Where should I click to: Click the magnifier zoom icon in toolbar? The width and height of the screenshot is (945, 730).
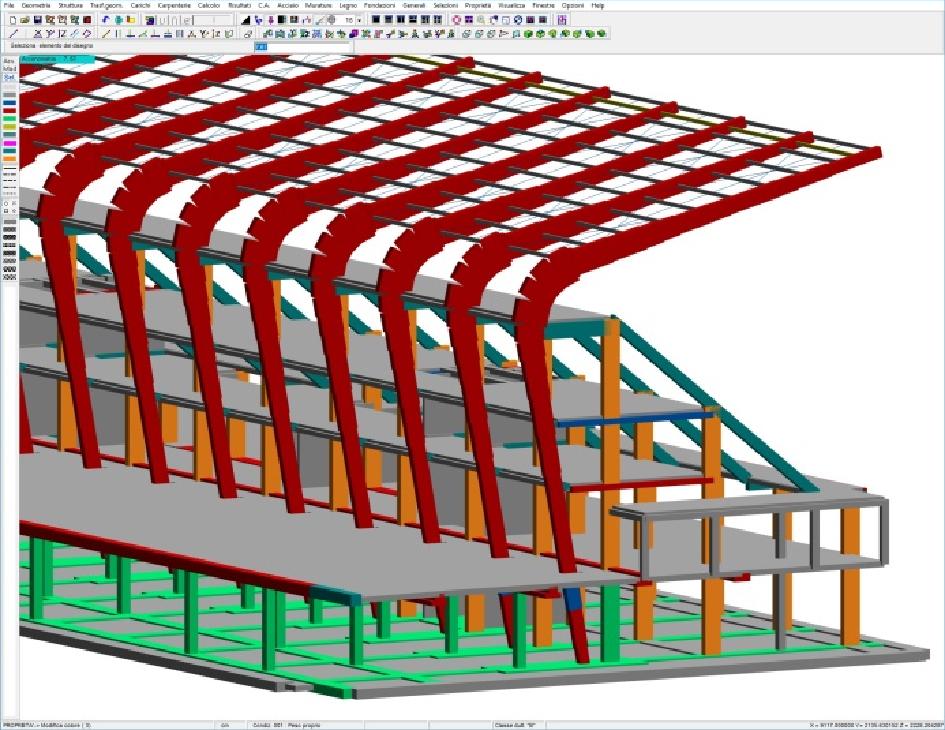pyautogui.click(x=482, y=19)
